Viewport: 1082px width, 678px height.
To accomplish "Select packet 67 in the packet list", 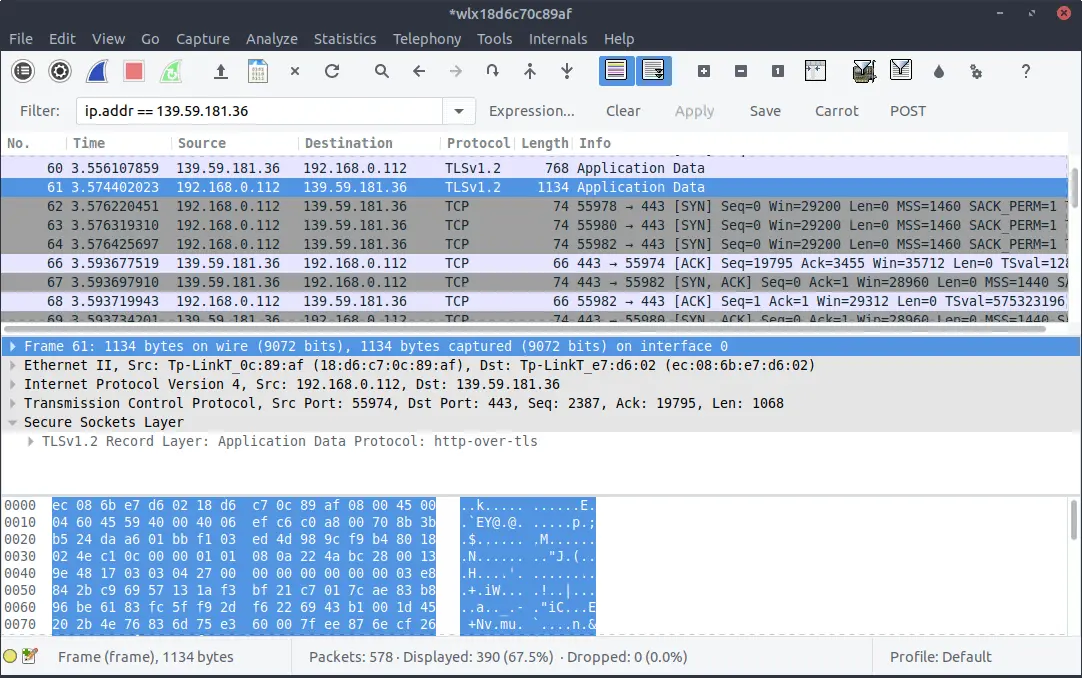I will (300, 281).
